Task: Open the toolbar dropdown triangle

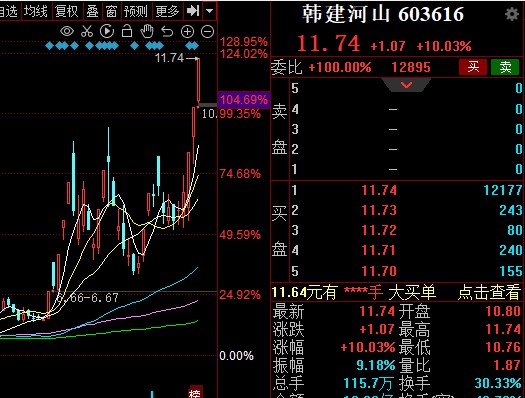Action: 210,11
